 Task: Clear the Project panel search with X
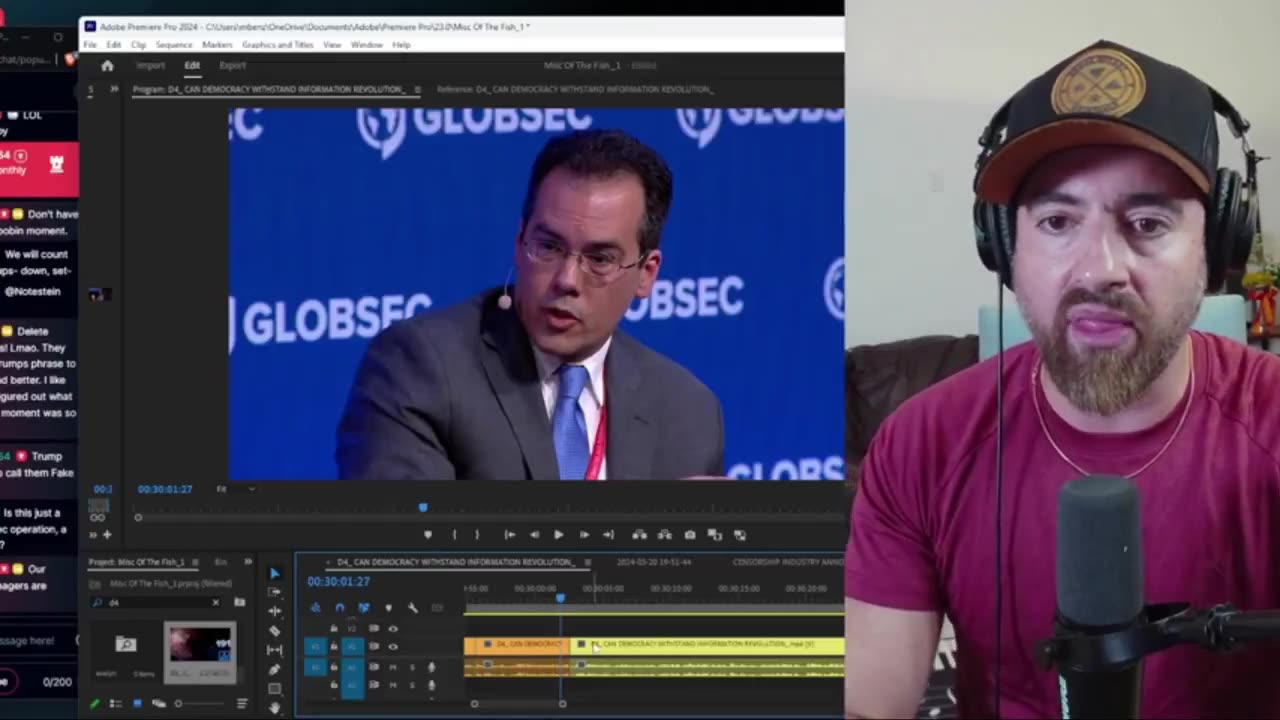215,602
